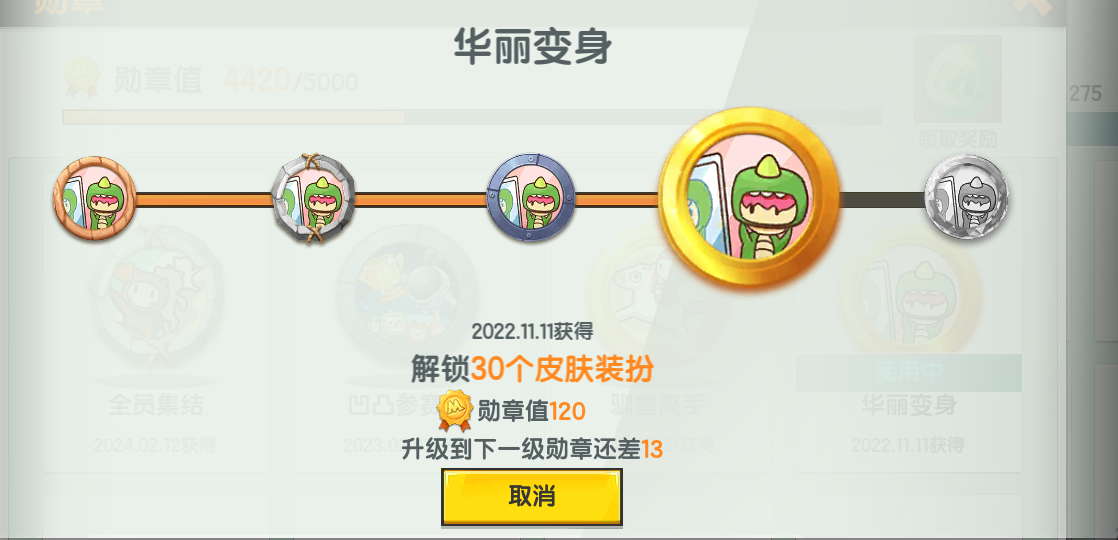Image resolution: width=1118 pixels, height=540 pixels.
Task: Click the background 华丽变身 medal card
Action: click(x=908, y=321)
